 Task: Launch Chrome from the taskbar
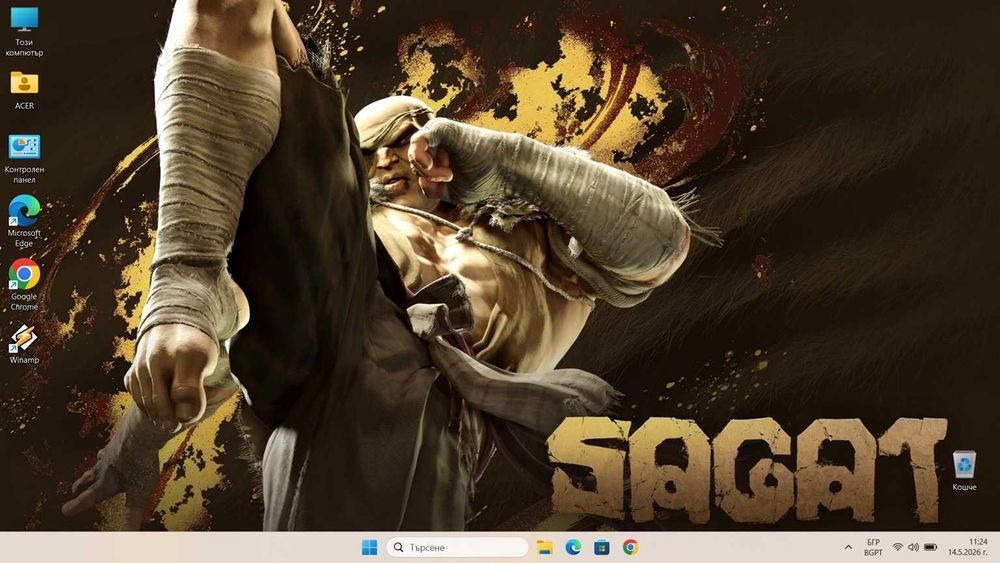pos(630,547)
